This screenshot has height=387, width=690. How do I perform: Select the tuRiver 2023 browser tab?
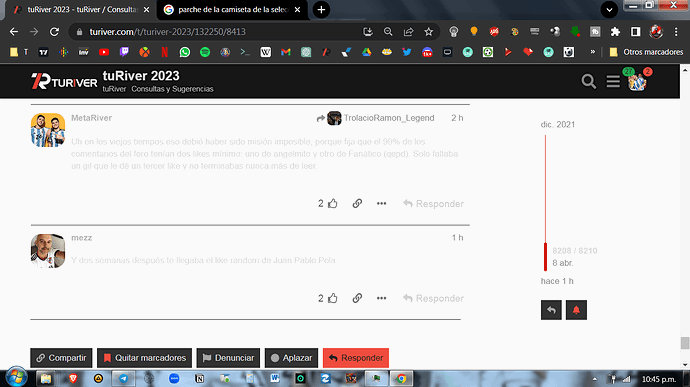(81, 10)
